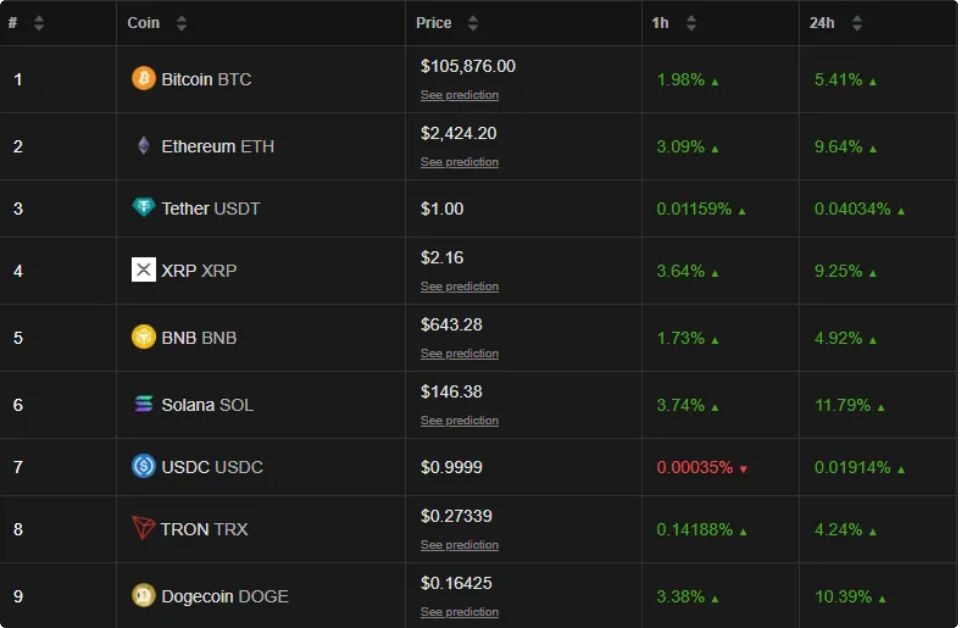
Task: Select the Dogecoin coin icon
Action: (144, 594)
